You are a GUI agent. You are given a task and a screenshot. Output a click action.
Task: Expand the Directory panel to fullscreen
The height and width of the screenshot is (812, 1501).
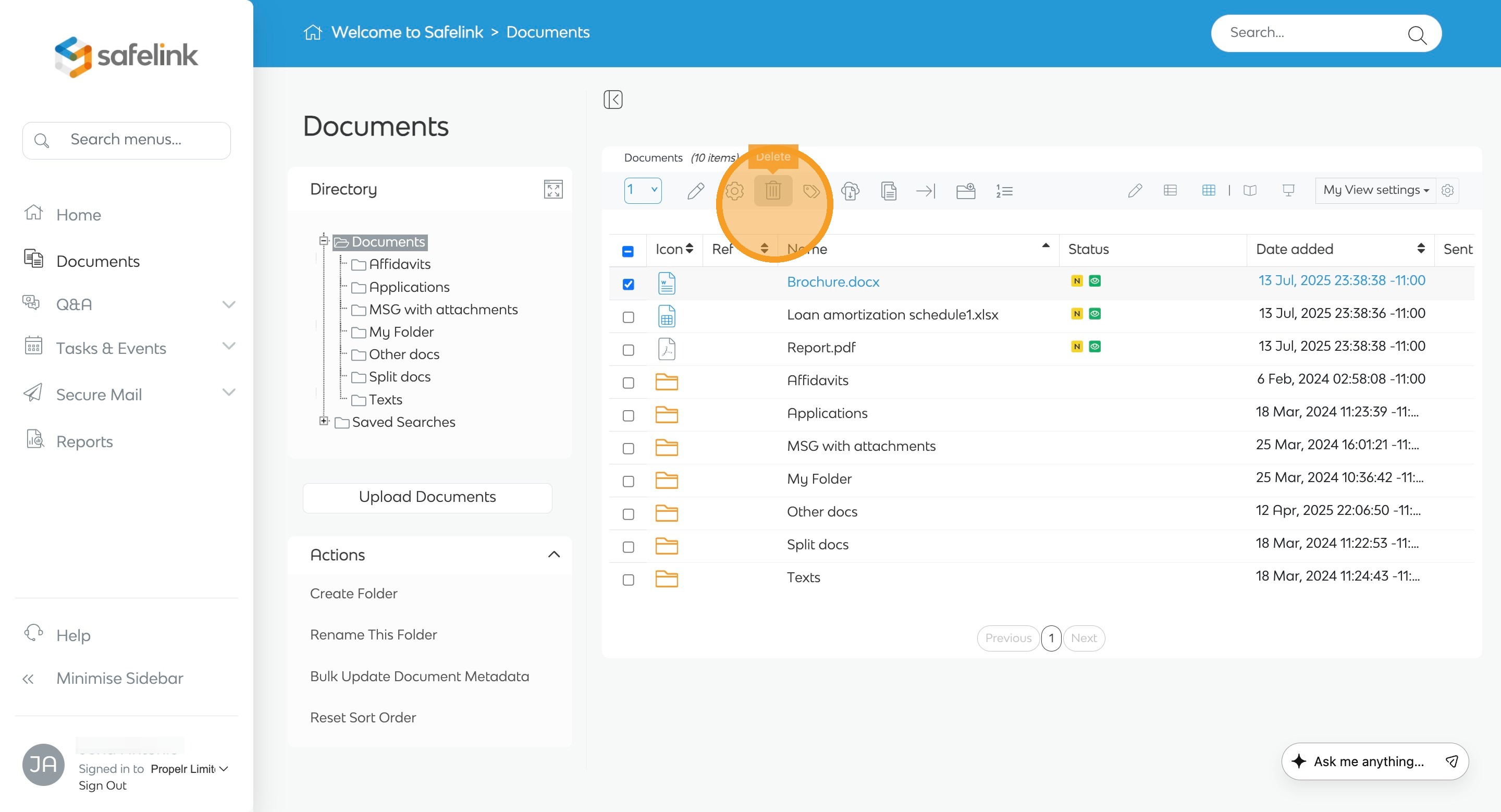(x=552, y=189)
